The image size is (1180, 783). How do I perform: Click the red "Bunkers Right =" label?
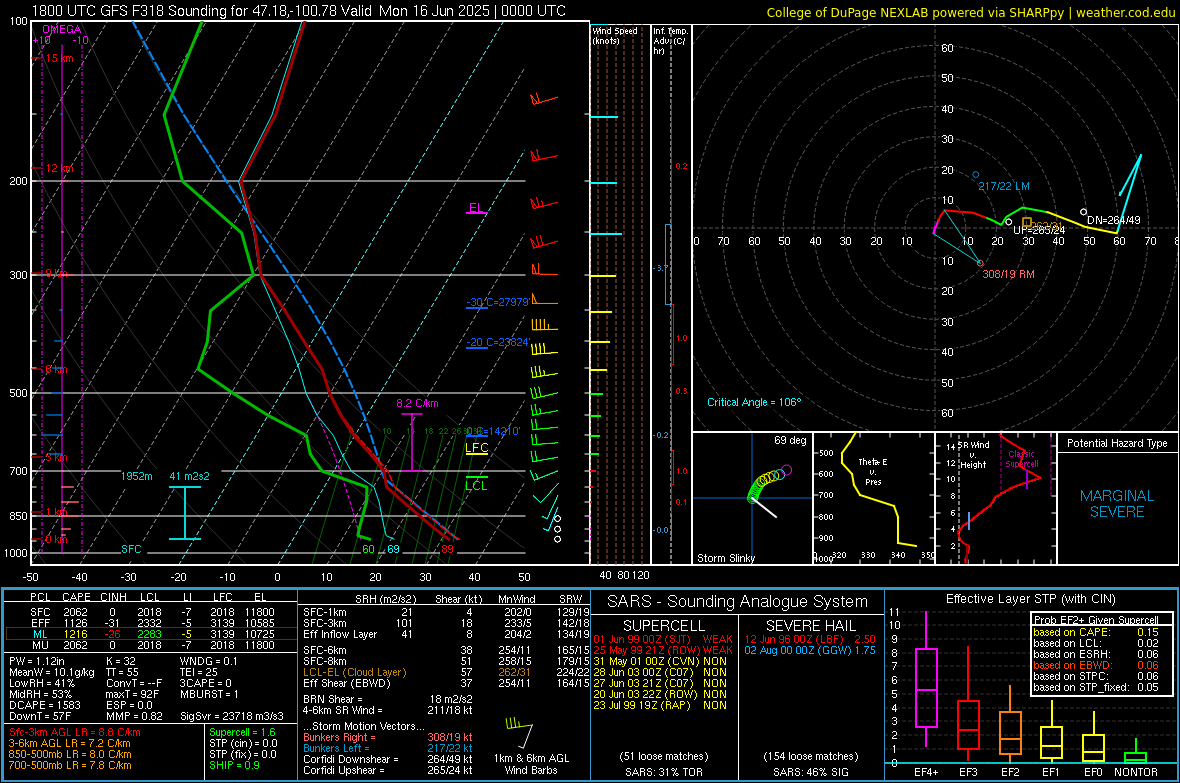coord(339,737)
